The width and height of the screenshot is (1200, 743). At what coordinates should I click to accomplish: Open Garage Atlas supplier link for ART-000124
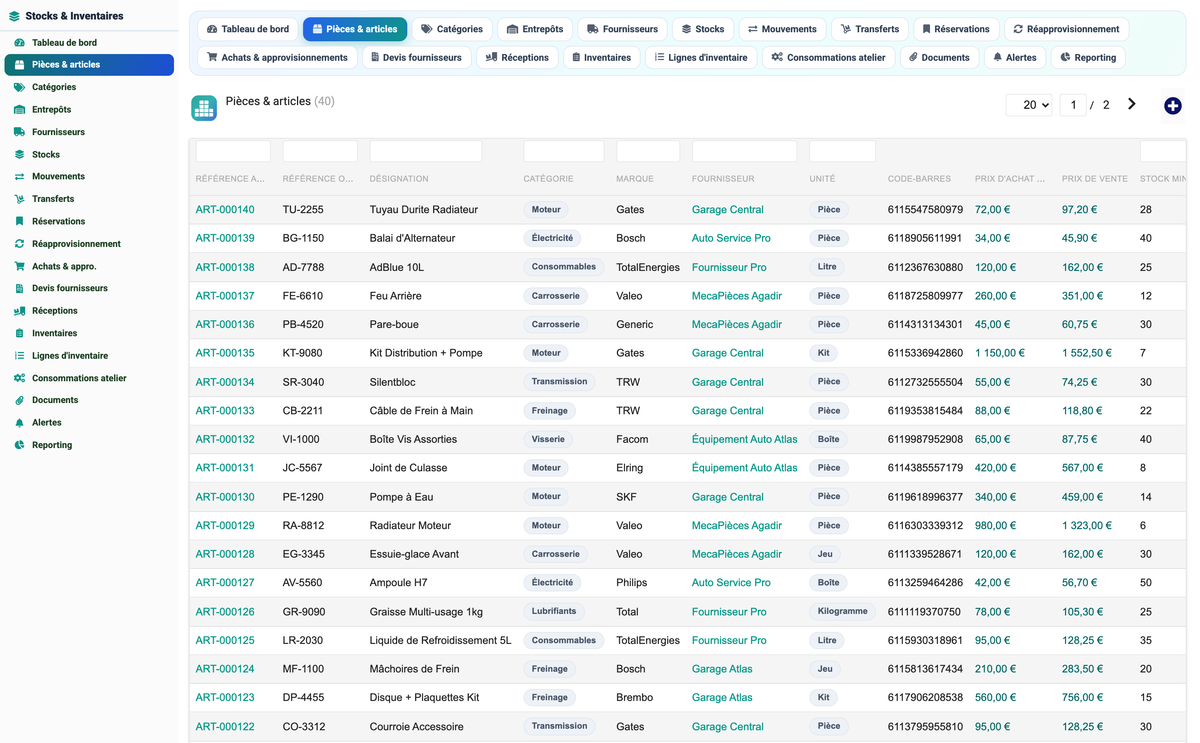[x=722, y=669]
